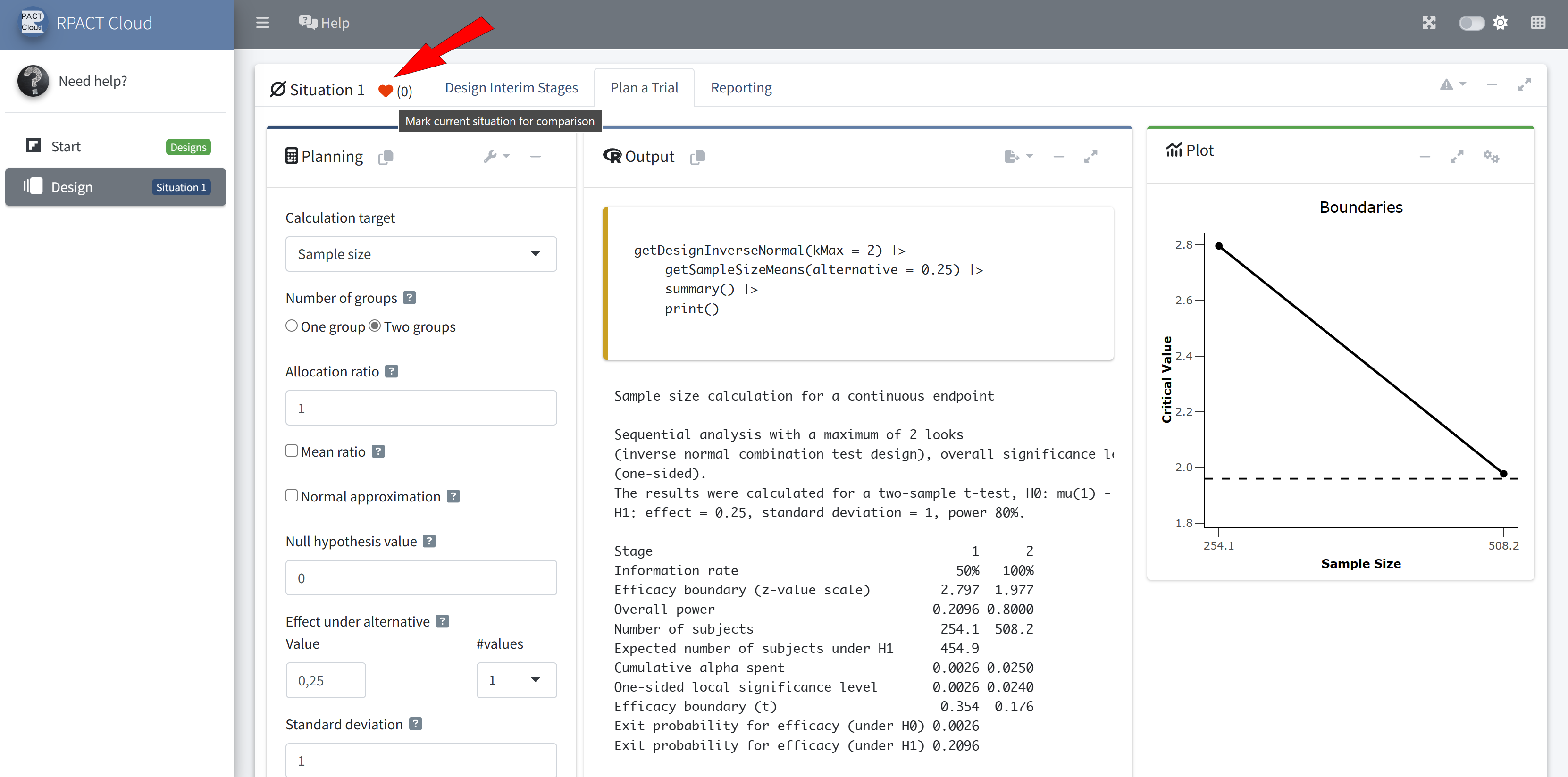Copy Output panel with clipboard icon
This screenshot has height=777, width=1568.
click(x=697, y=157)
